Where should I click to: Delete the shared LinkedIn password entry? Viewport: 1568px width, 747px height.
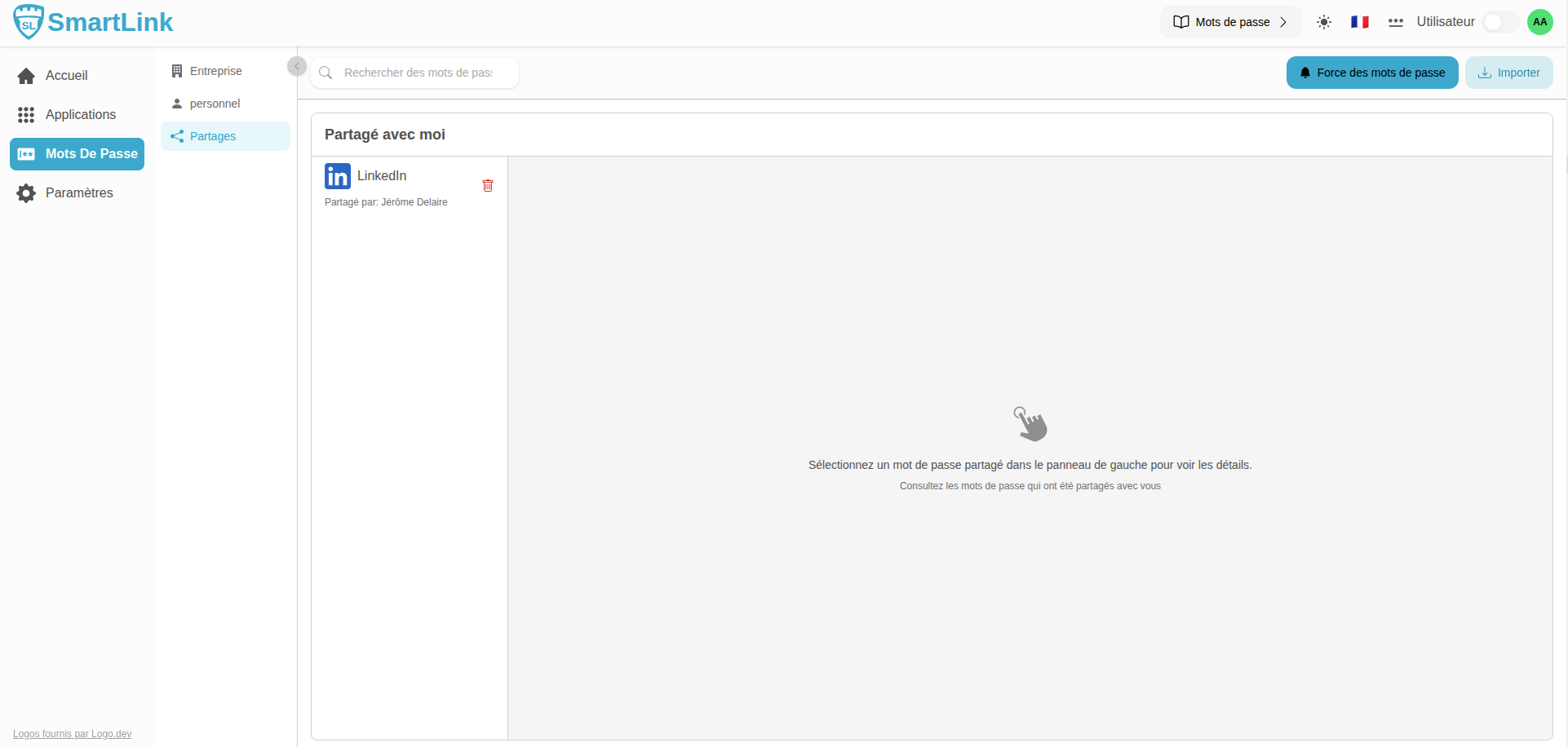click(x=488, y=186)
